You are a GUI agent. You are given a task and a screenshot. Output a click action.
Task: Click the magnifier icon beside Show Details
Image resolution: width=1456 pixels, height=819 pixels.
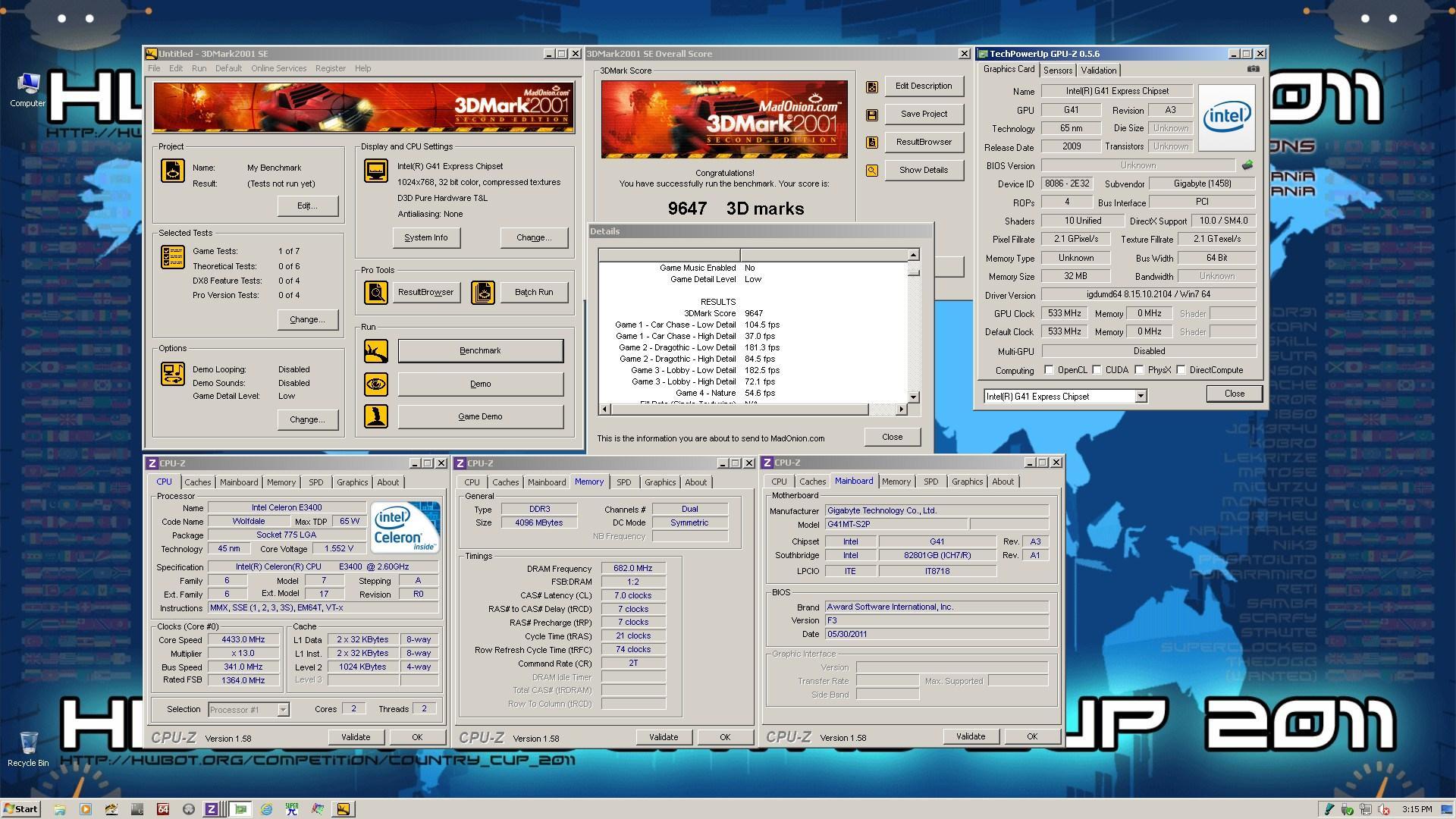(872, 171)
